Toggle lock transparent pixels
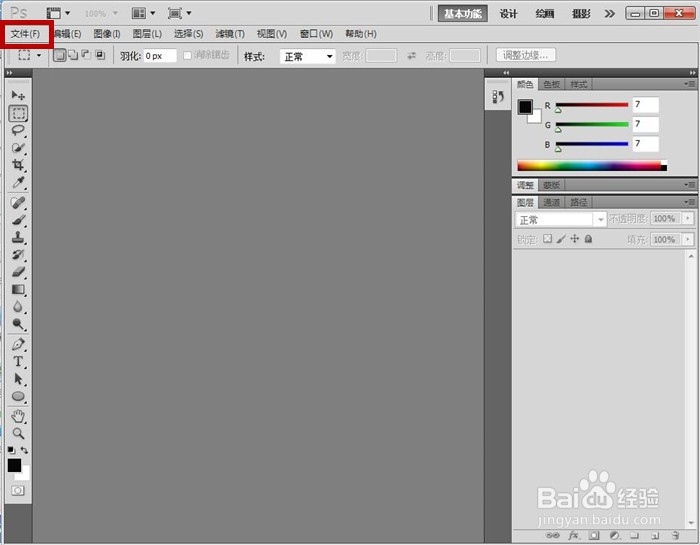Viewport: 700px width, 545px height. (x=547, y=239)
